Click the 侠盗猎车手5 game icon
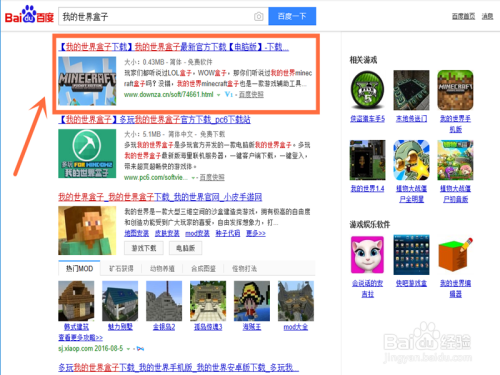Screen dimensions: 500x375 coord(367,90)
